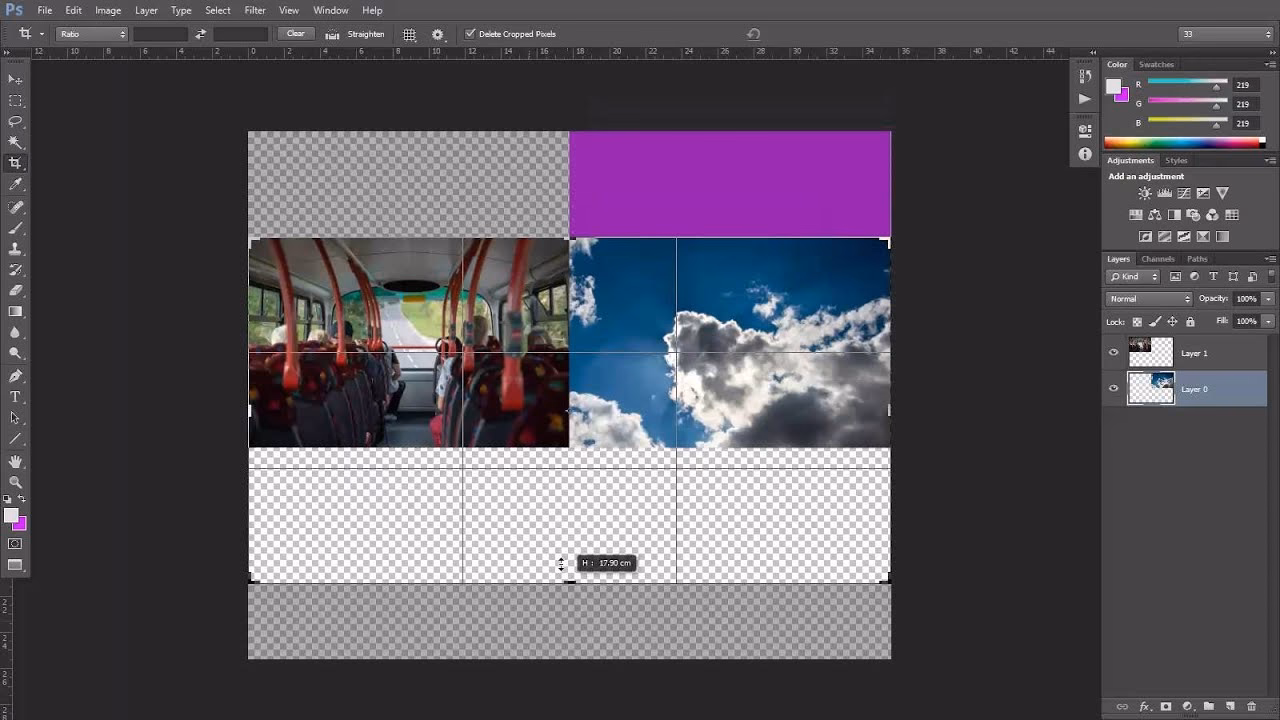Screen dimensions: 1280x720
Task: Select the Crop tool in the toolbar
Action: coord(15,160)
